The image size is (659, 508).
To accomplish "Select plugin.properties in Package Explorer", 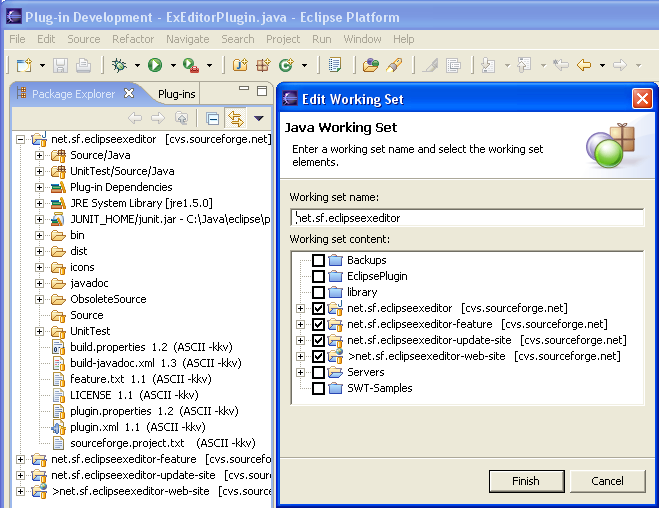I will (x=145, y=411).
